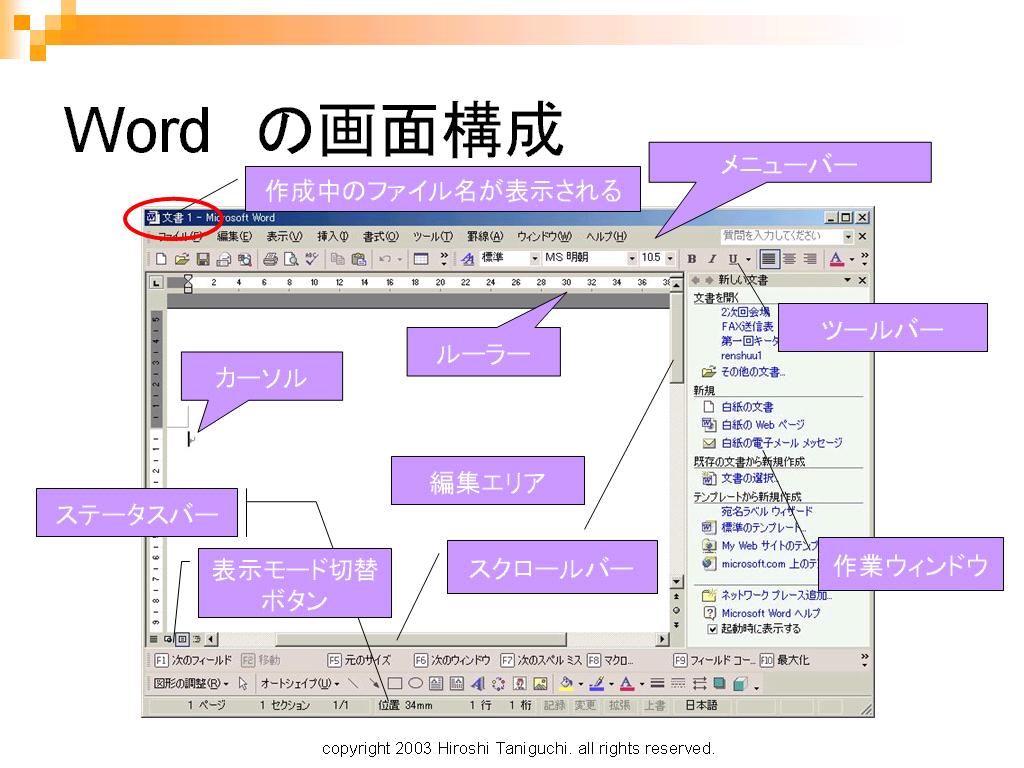Open the Shadow Style icon
The width and height of the screenshot is (1024, 768).
[x=719, y=683]
